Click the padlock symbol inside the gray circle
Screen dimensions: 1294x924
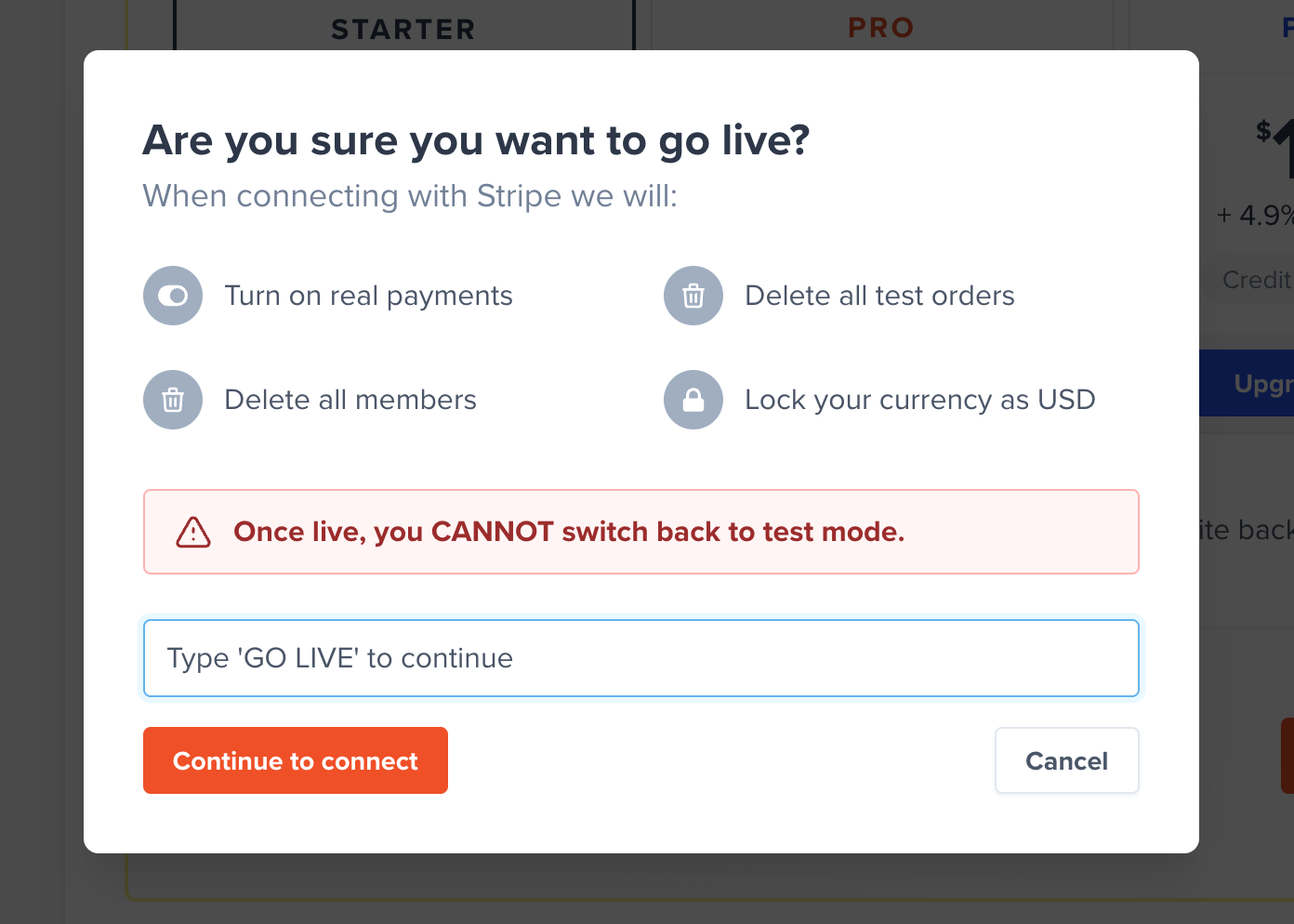tap(693, 400)
